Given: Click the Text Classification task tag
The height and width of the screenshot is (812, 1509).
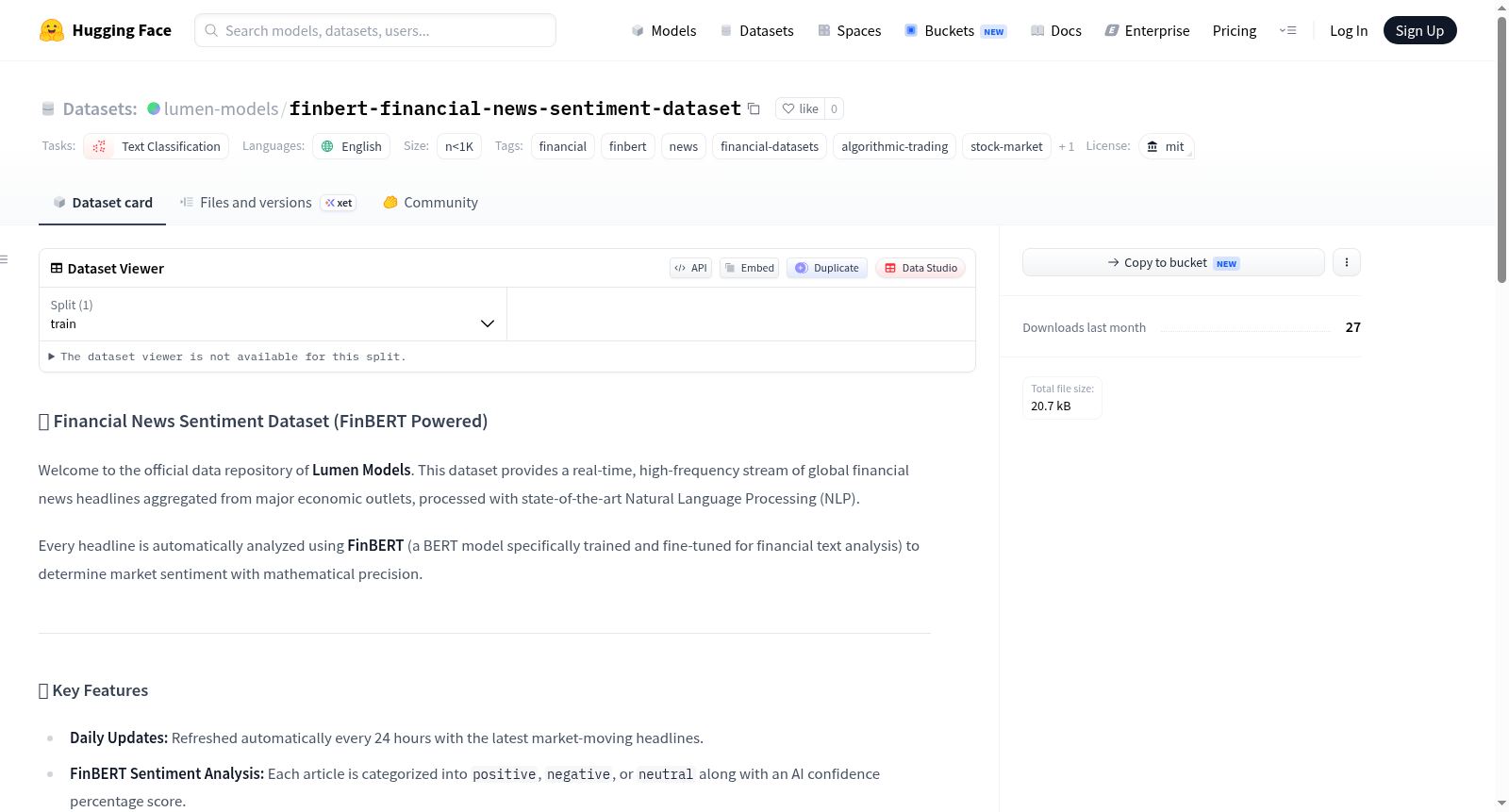Looking at the screenshot, I should [157, 146].
